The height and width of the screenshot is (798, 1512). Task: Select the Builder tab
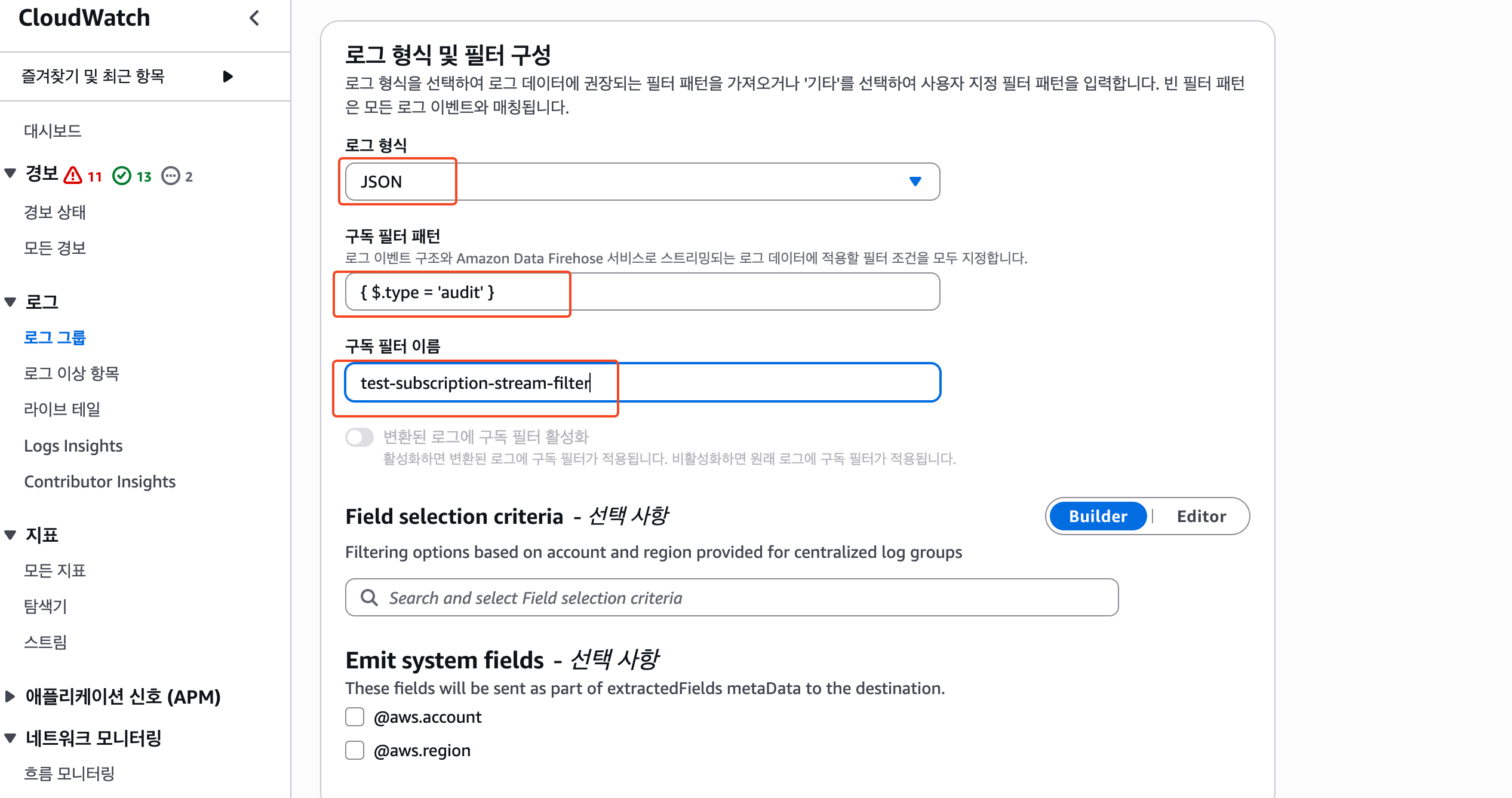tap(1098, 516)
